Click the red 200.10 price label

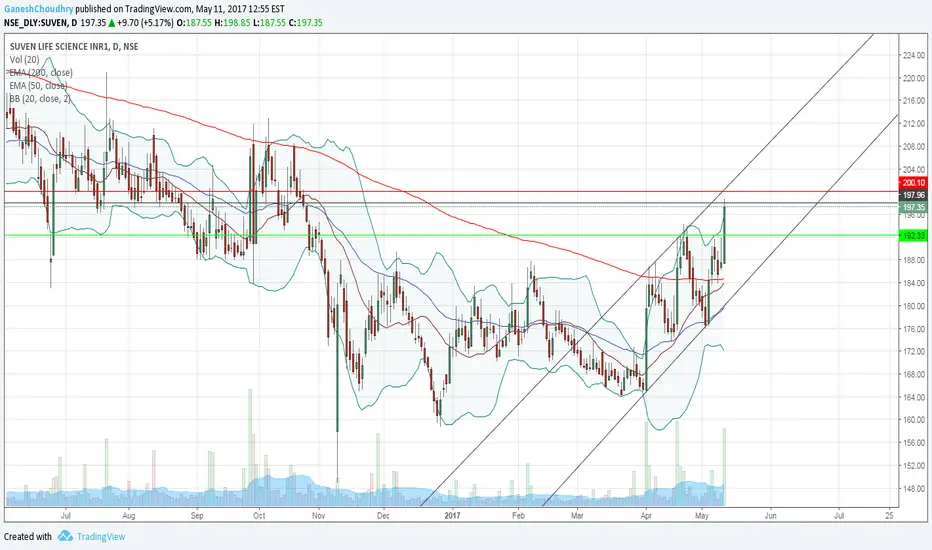pos(914,183)
